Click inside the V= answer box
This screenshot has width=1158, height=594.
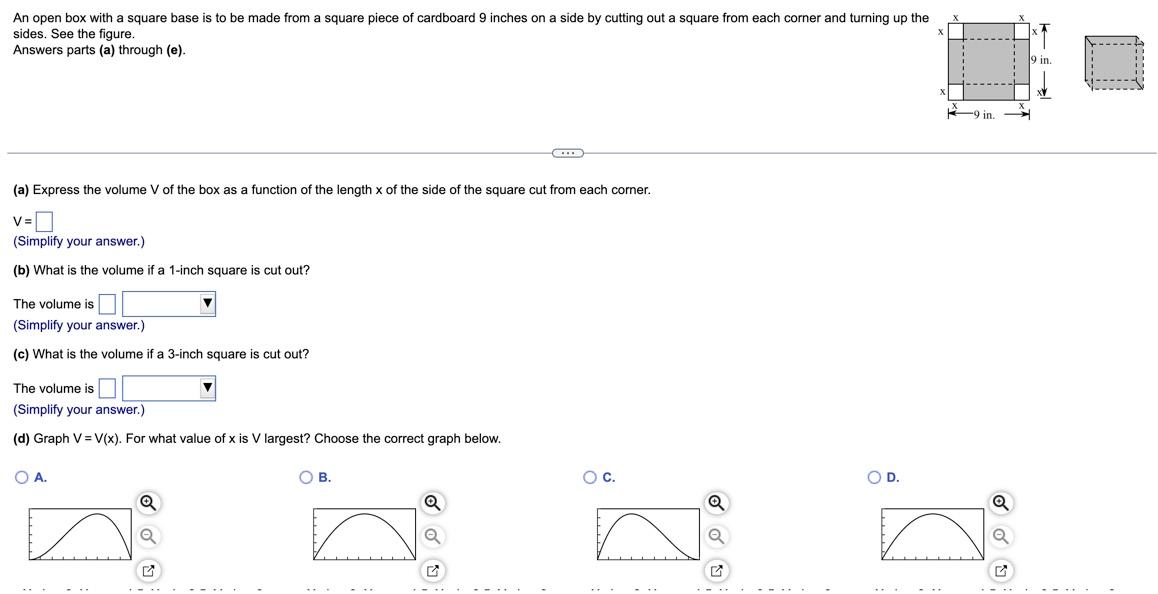tap(42, 220)
